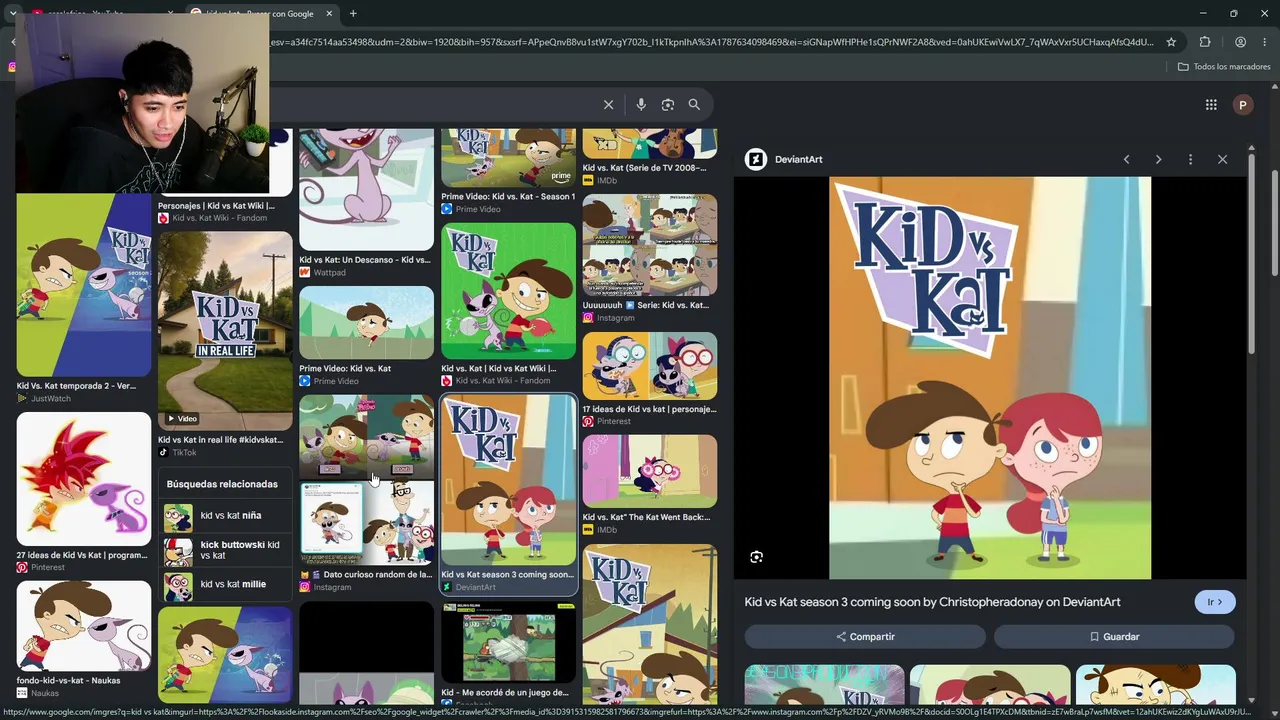Viewport: 1280px width, 720px height.
Task: Open the Uuuuuuh Serie: Kid vs. Kat Instagram image
Action: [650, 245]
